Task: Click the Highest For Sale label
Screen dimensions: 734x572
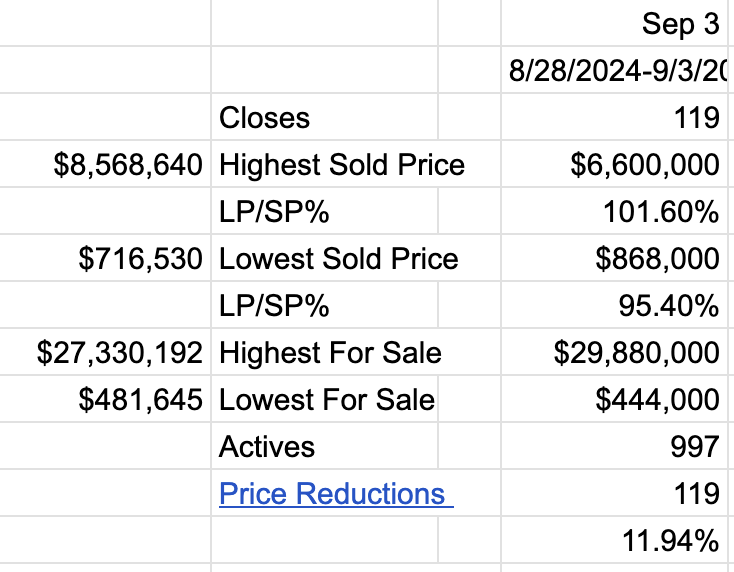Action: (x=330, y=353)
